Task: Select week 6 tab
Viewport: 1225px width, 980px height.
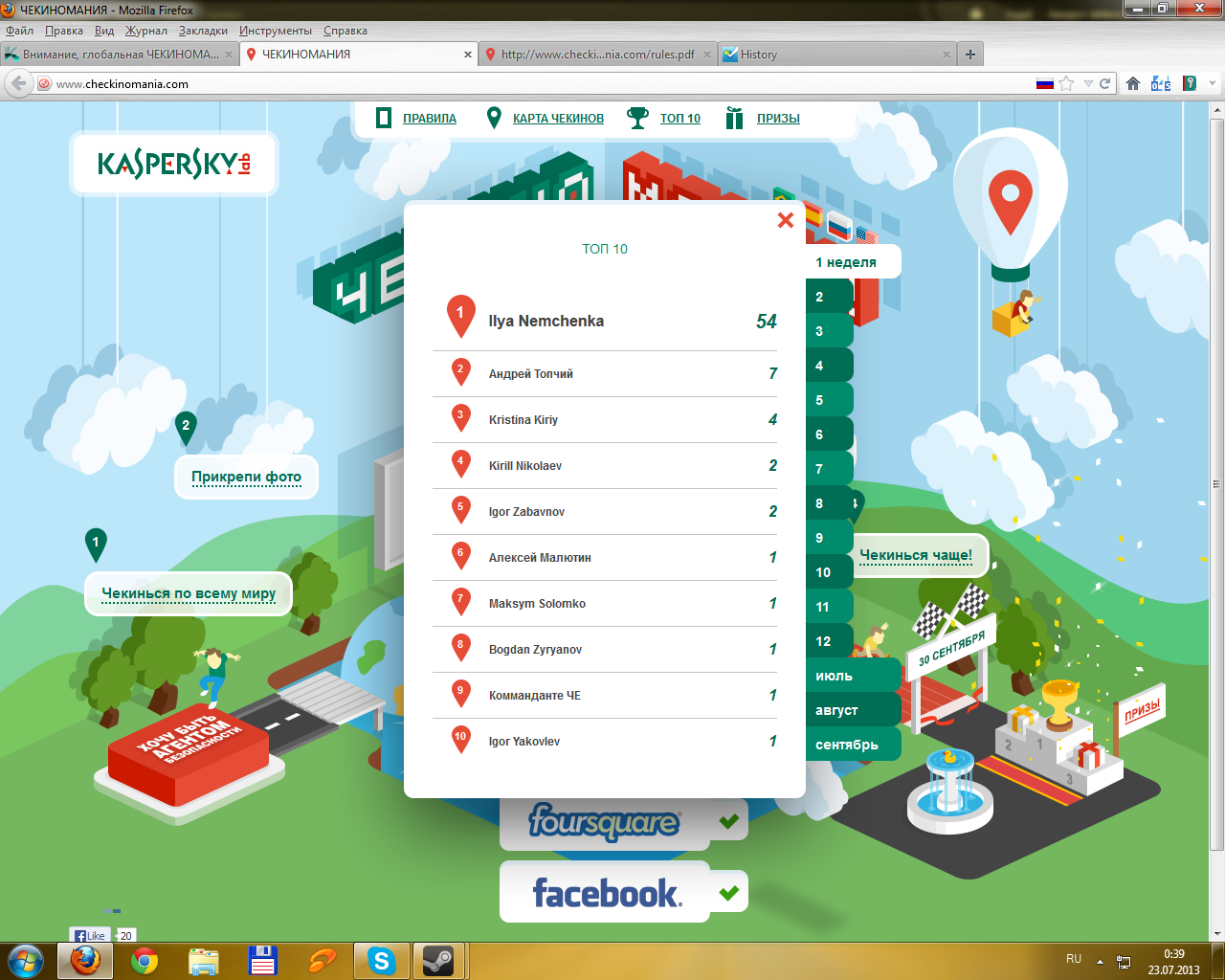Action: click(x=829, y=434)
